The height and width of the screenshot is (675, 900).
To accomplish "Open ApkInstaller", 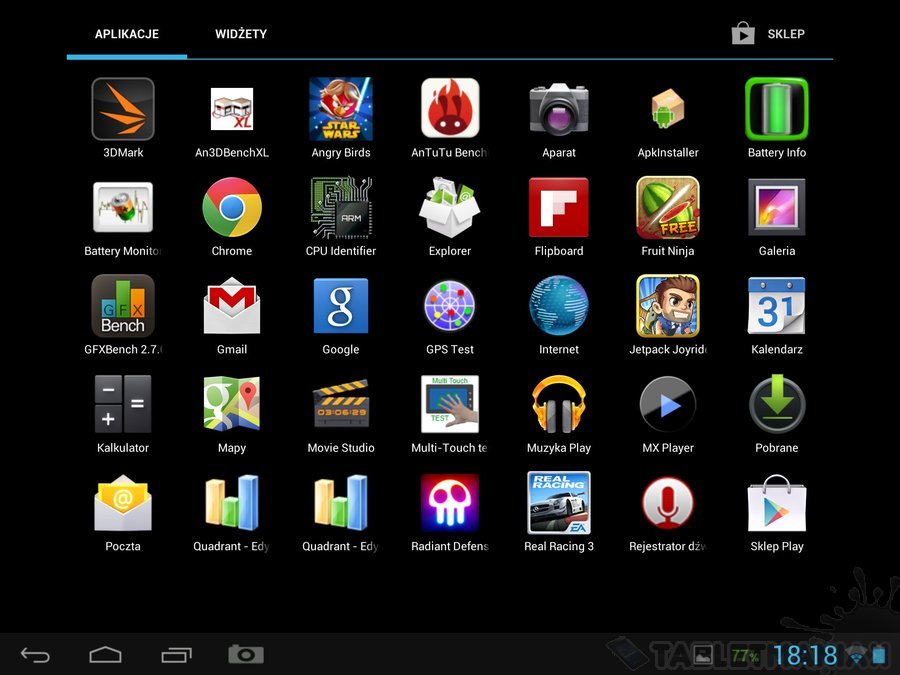I will pos(668,108).
